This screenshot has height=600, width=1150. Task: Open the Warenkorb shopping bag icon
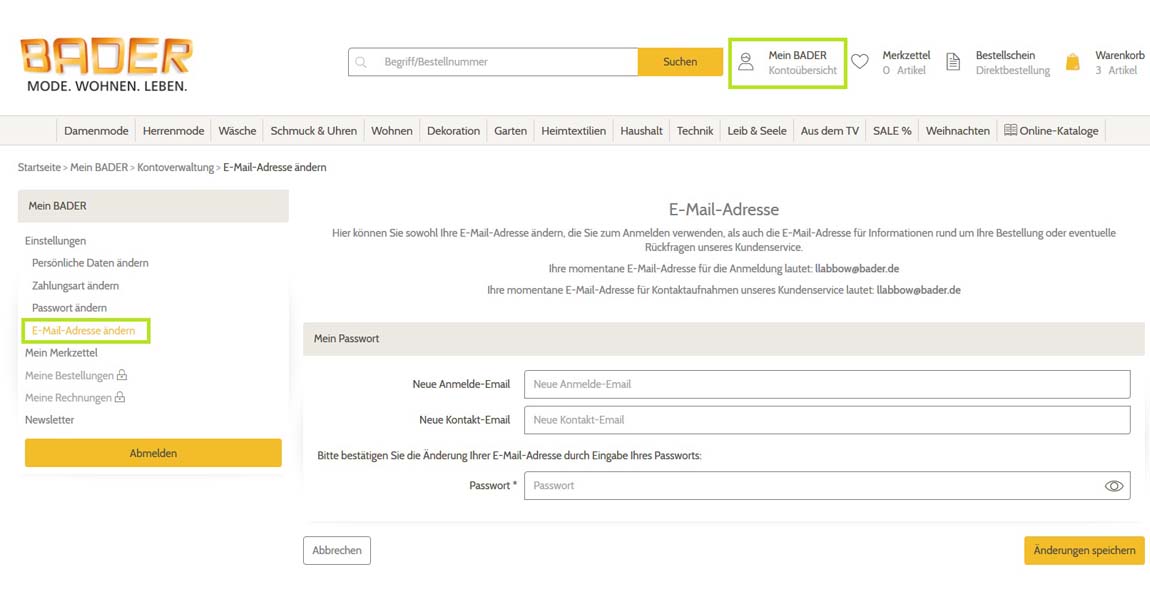tap(1073, 62)
